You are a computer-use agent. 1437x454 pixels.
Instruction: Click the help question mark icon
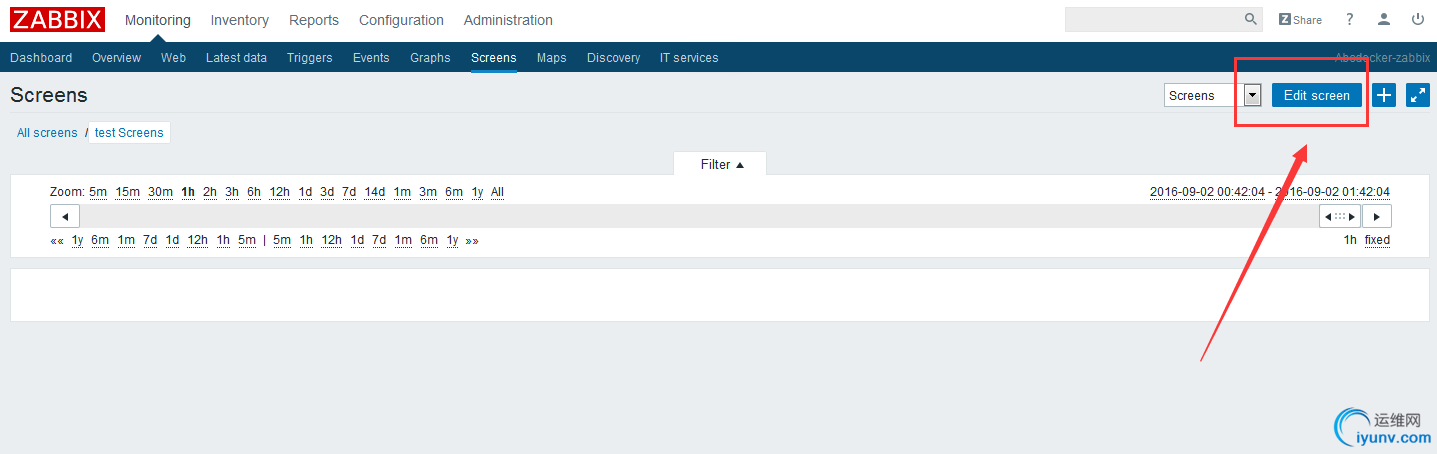coord(1350,19)
